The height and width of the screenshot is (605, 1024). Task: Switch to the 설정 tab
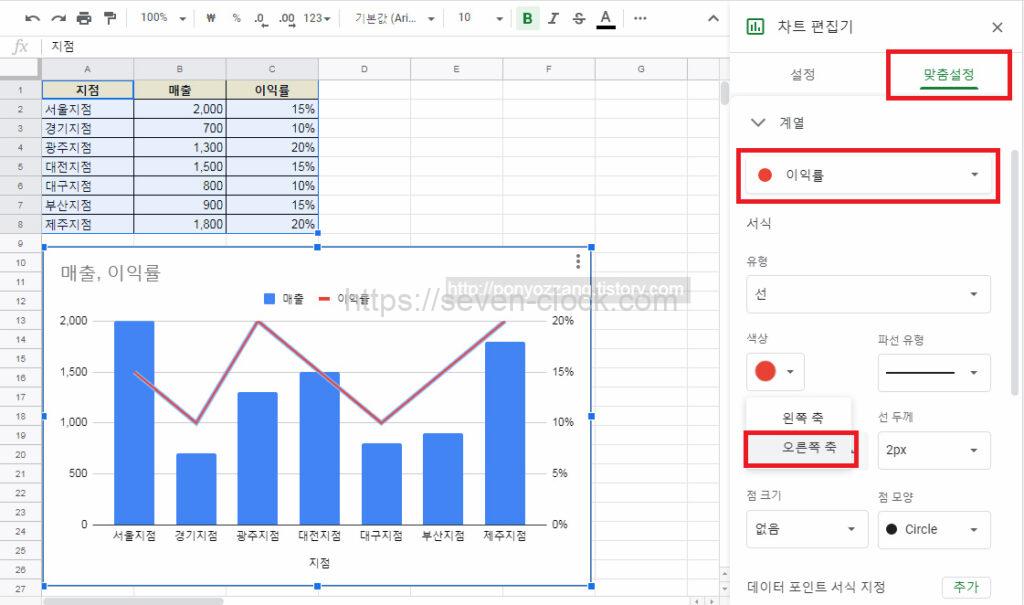(802, 75)
